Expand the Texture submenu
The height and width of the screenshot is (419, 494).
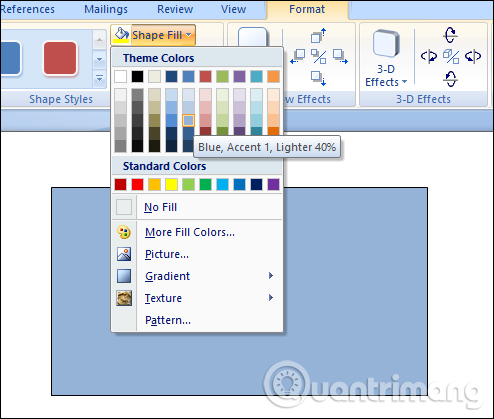(197, 298)
